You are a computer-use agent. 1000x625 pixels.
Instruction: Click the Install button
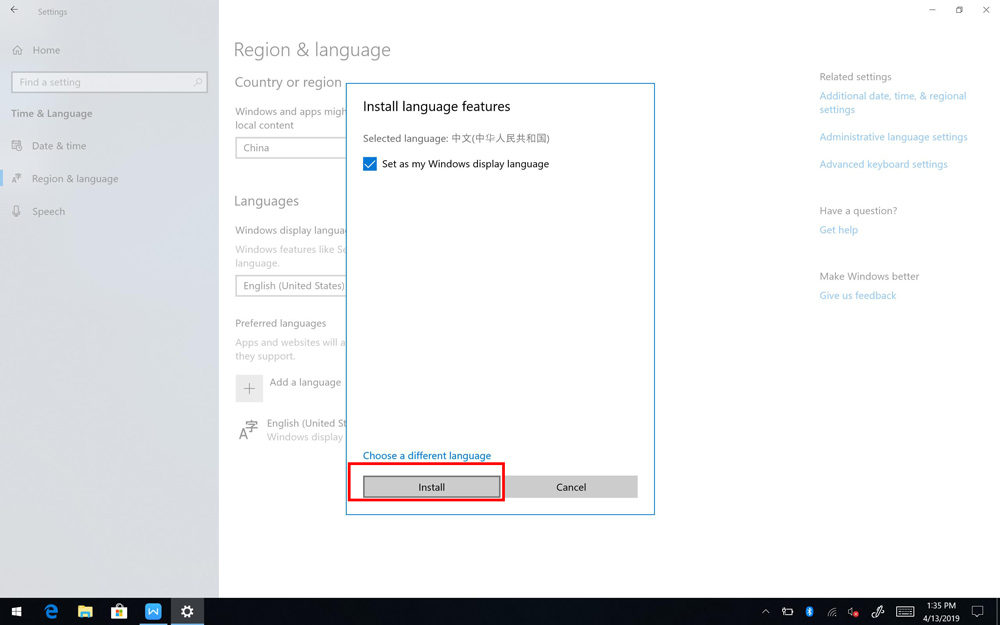[x=431, y=487]
